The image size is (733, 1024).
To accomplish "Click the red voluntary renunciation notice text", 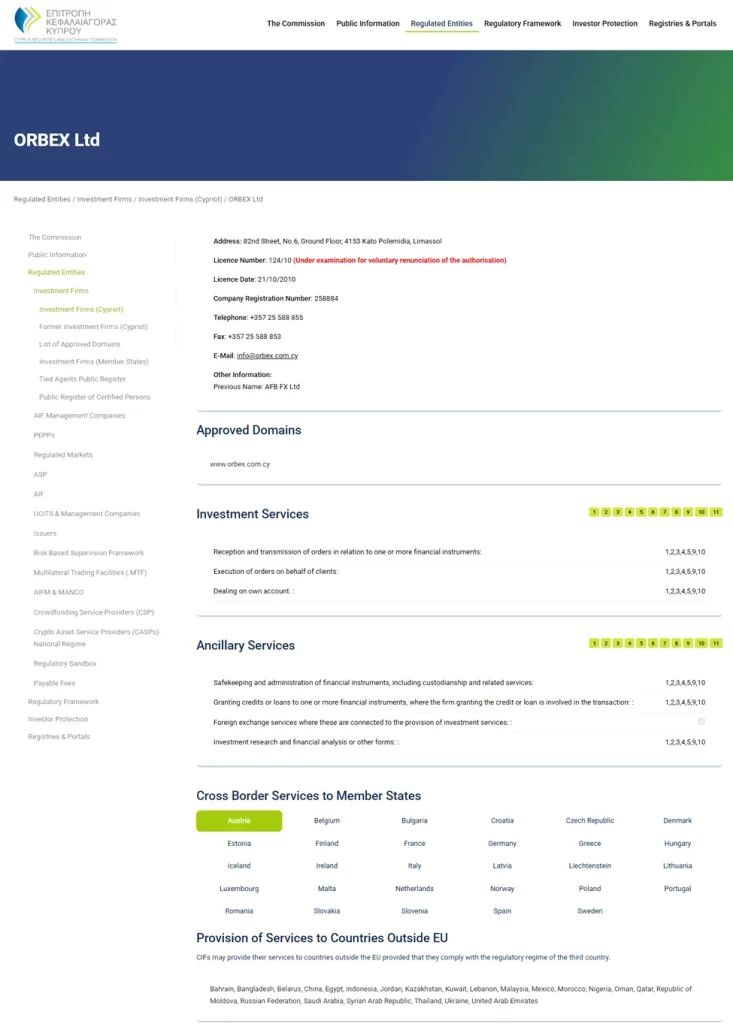I will coord(400,261).
